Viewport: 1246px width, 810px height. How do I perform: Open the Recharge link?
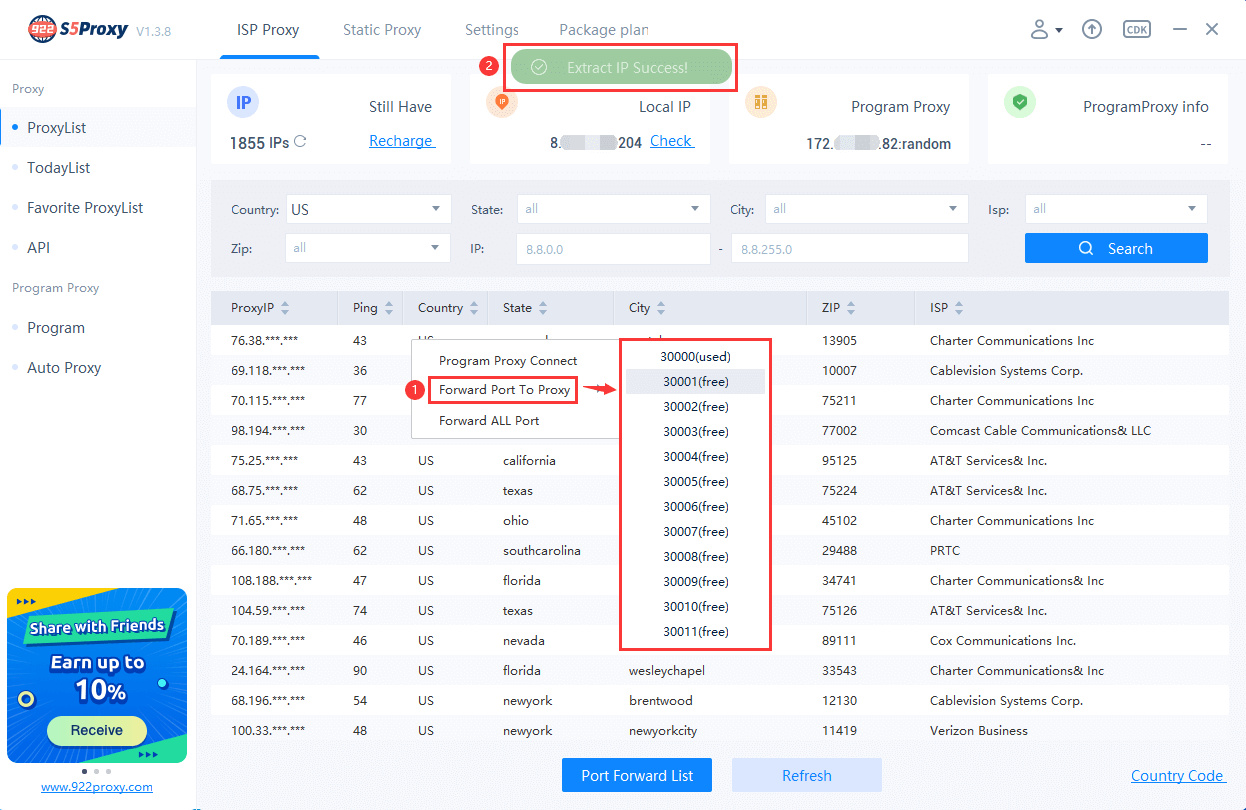coord(401,141)
